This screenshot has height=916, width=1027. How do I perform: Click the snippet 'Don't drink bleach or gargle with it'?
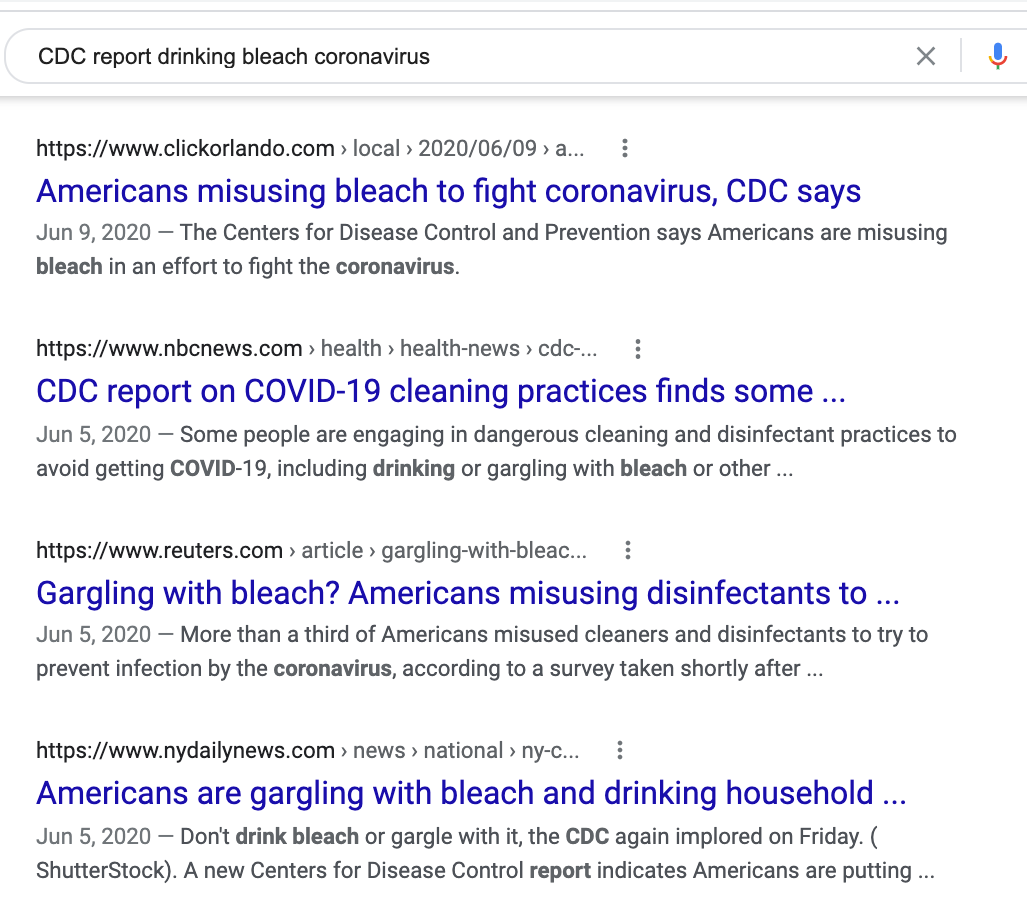click(x=529, y=836)
